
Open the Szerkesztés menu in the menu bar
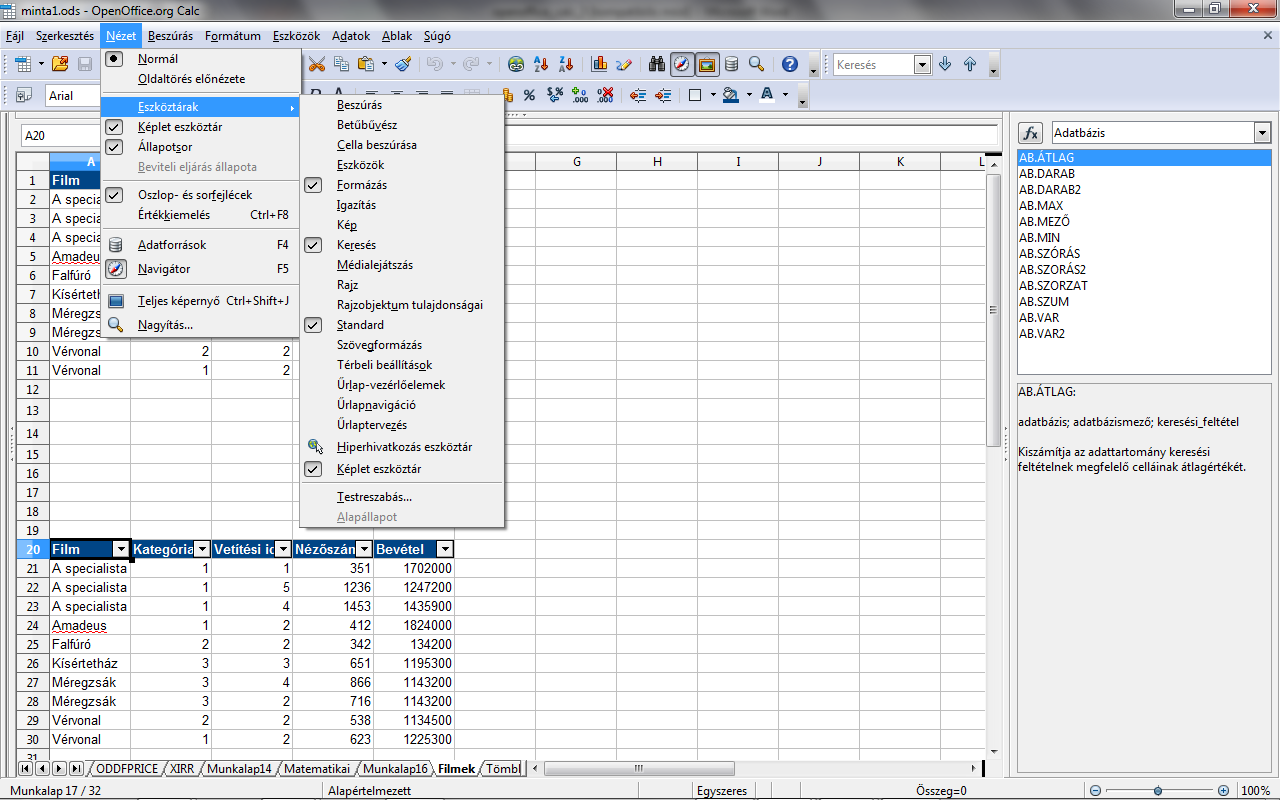tap(65, 36)
